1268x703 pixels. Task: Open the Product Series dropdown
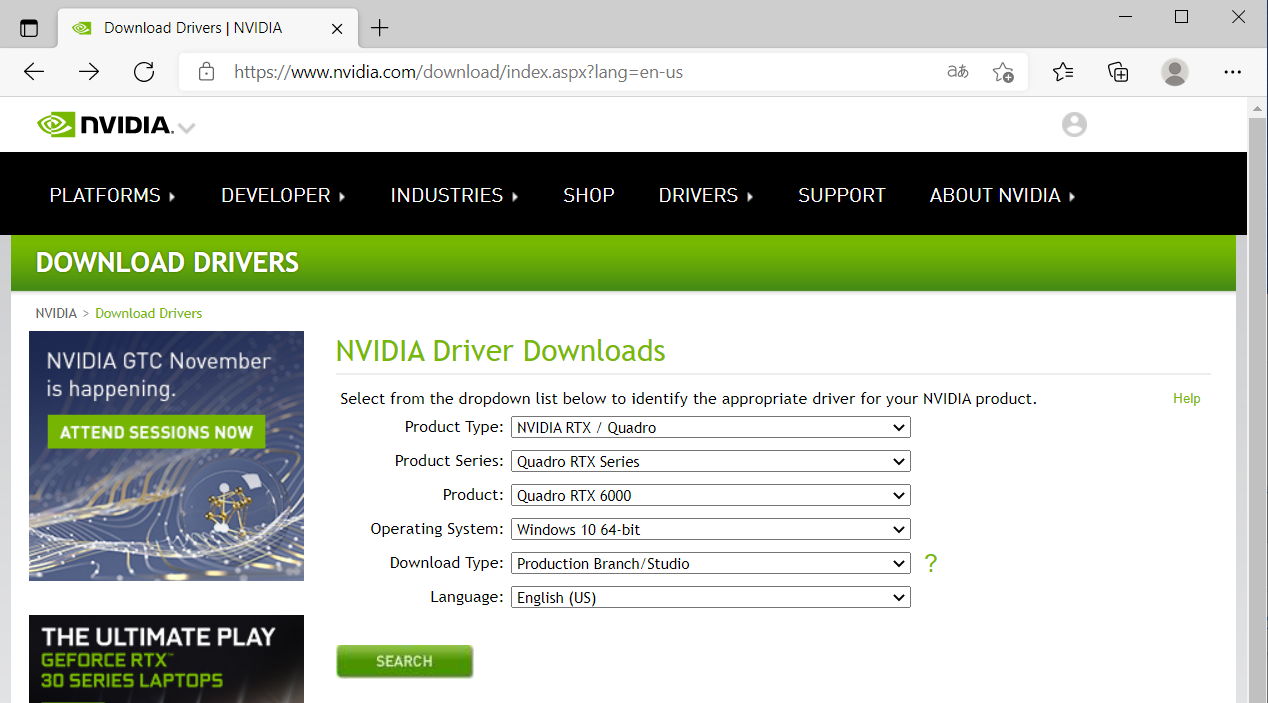pyautogui.click(x=711, y=461)
